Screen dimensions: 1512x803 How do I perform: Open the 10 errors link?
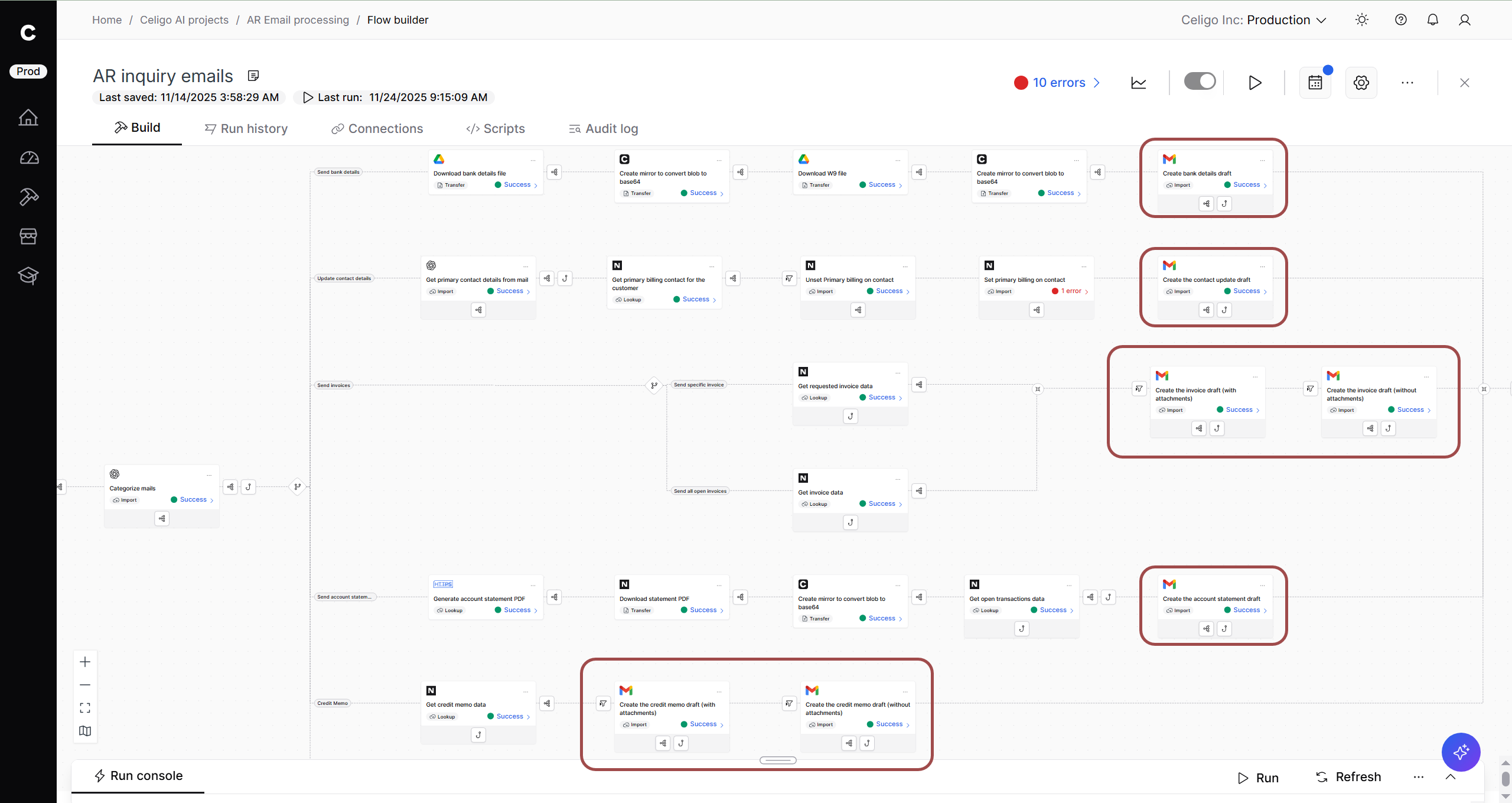pyautogui.click(x=1057, y=83)
